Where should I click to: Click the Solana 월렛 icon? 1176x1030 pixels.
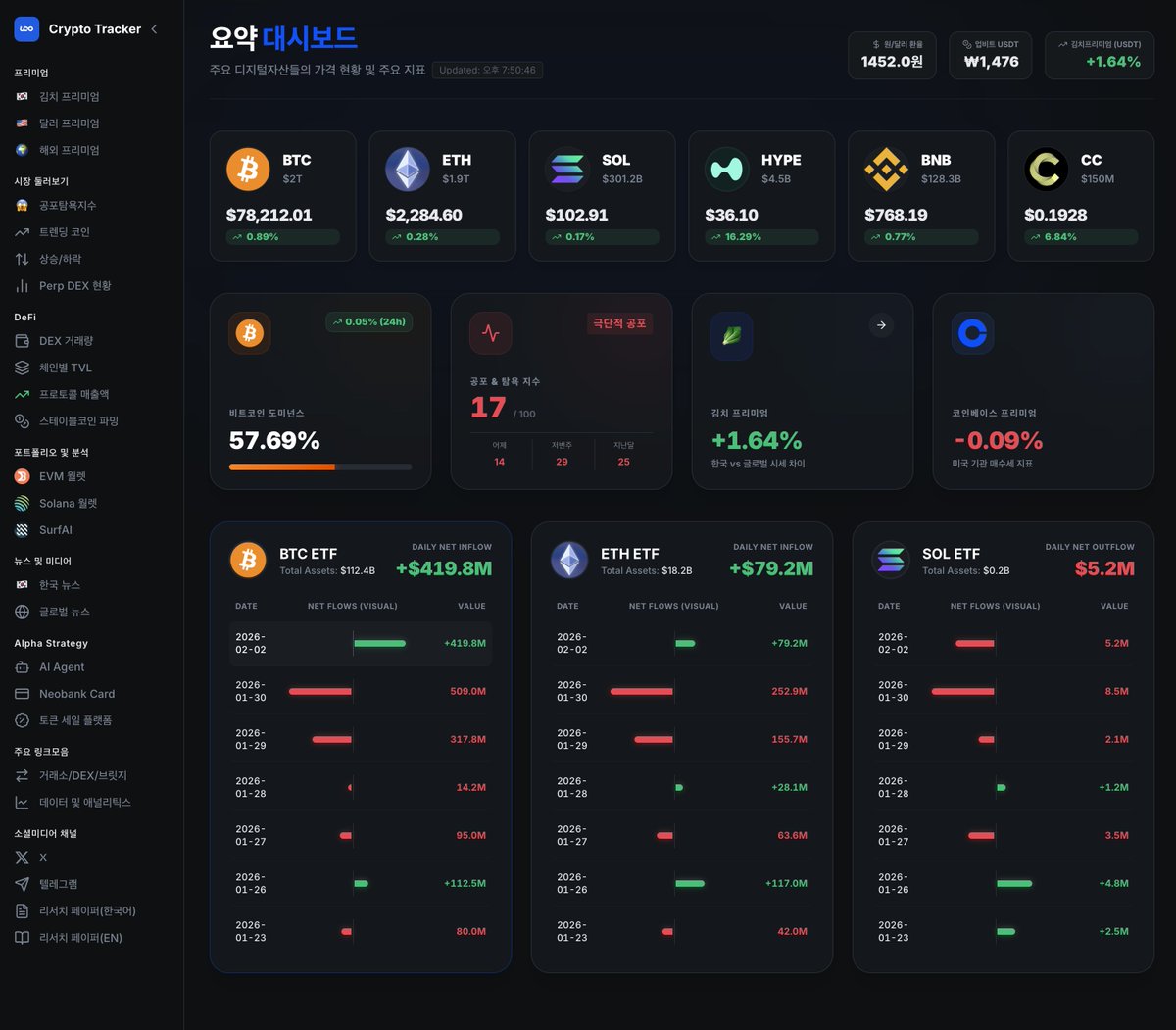coord(22,503)
